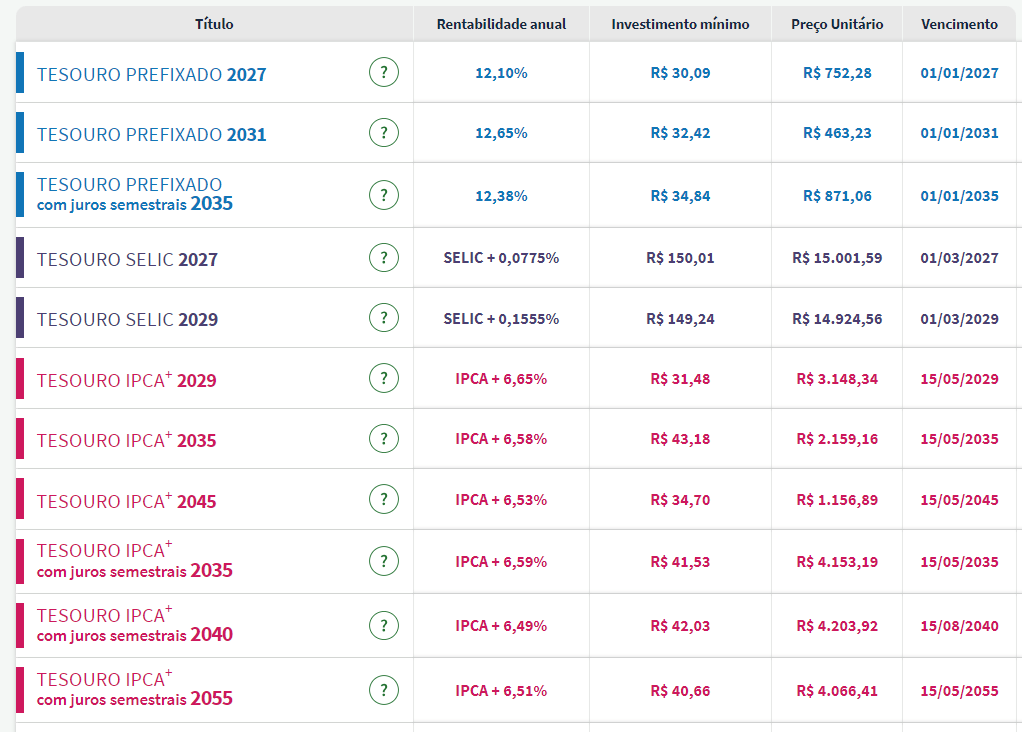This screenshot has height=732, width=1022.
Task: Open the Tesouro Prefixado 2027 title link
Action: click(x=151, y=74)
